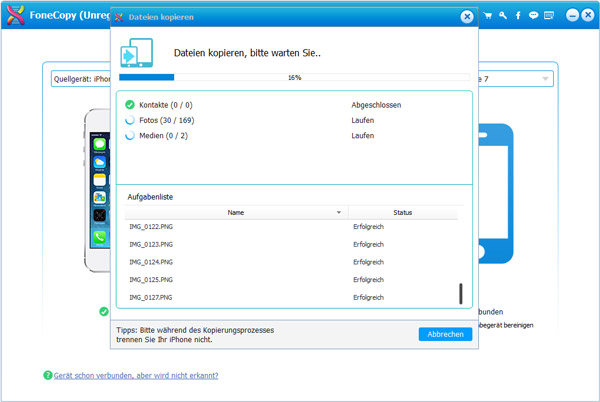Viewport: 600px width, 402px height.
Task: Click the feedback speech bubble icon
Action: (534, 16)
